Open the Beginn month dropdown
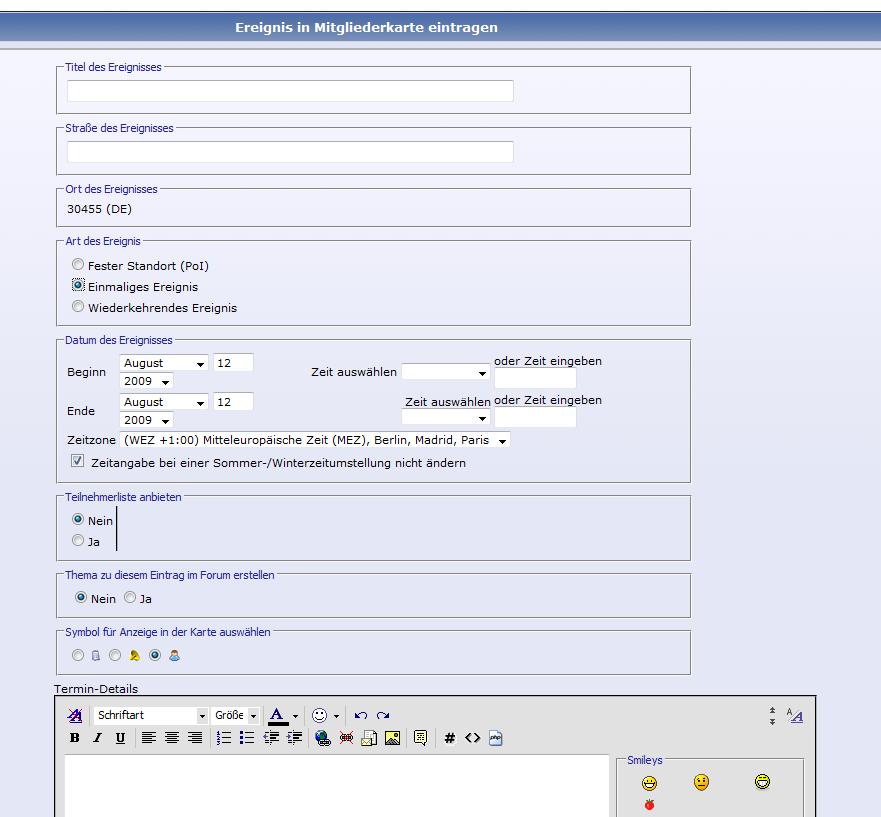The image size is (881, 817). (164, 363)
